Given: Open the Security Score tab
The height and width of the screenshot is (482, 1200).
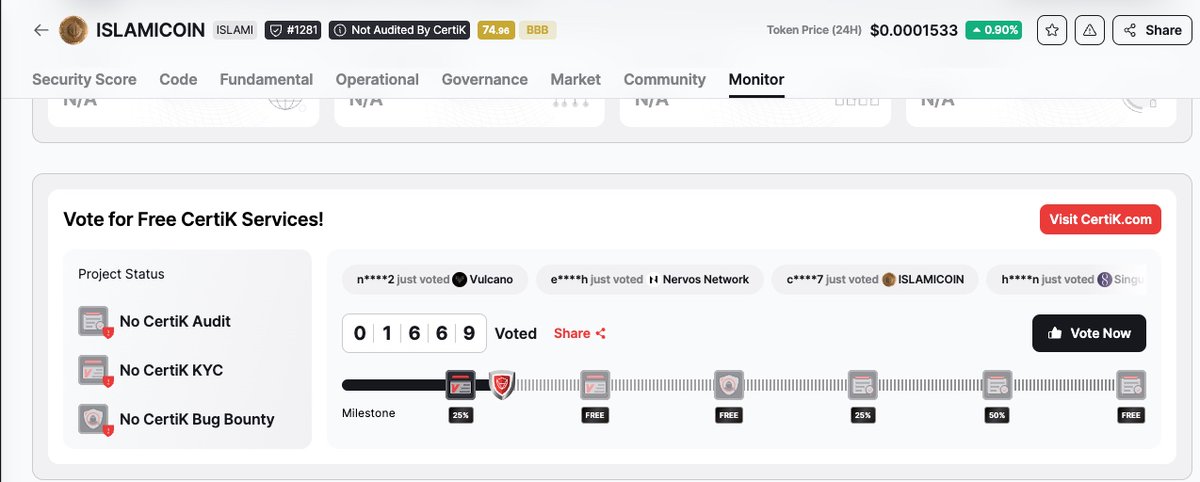Looking at the screenshot, I should (x=84, y=79).
